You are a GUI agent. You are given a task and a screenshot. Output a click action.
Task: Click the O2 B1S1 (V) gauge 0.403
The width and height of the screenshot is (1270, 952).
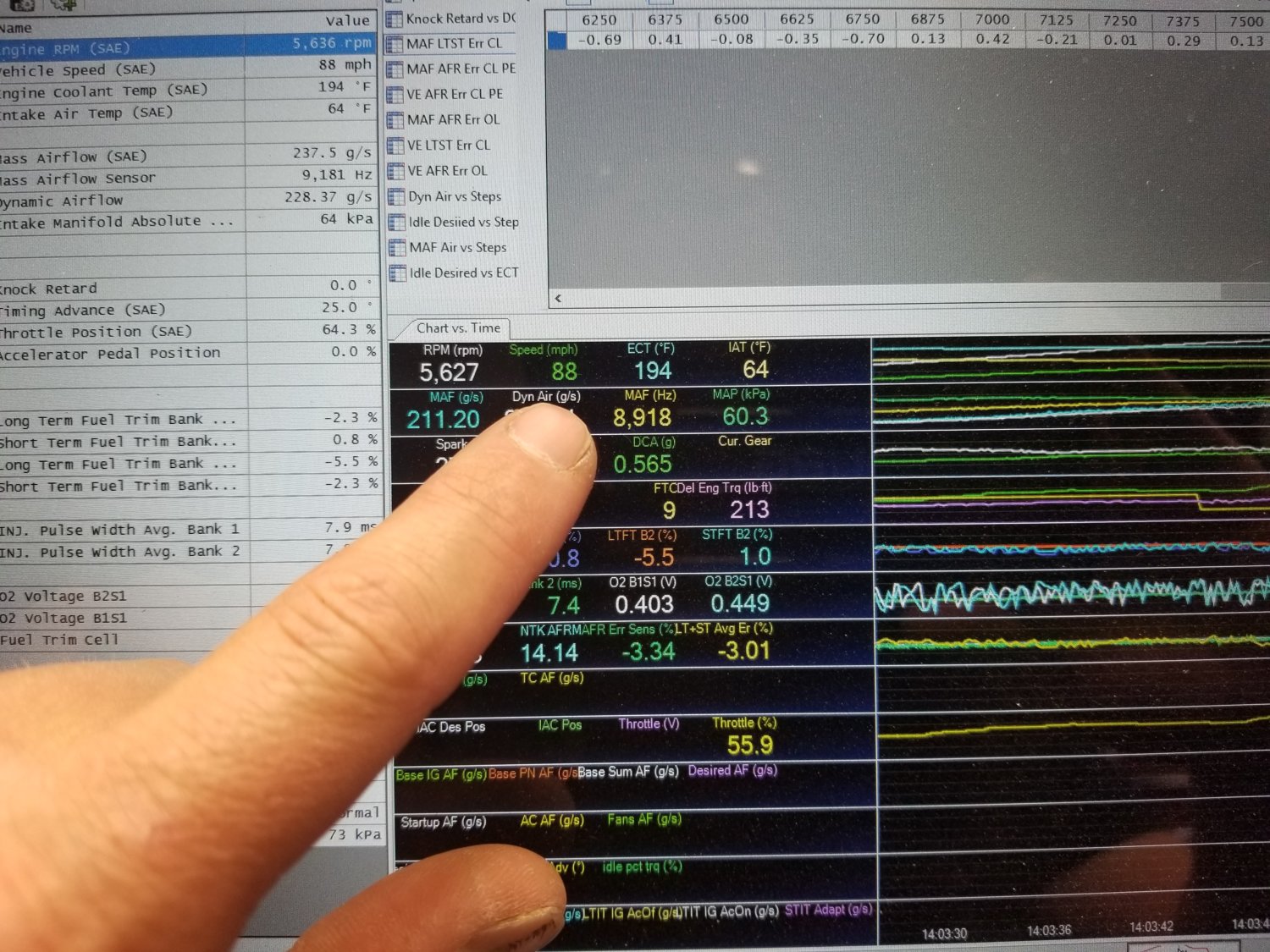(x=645, y=596)
